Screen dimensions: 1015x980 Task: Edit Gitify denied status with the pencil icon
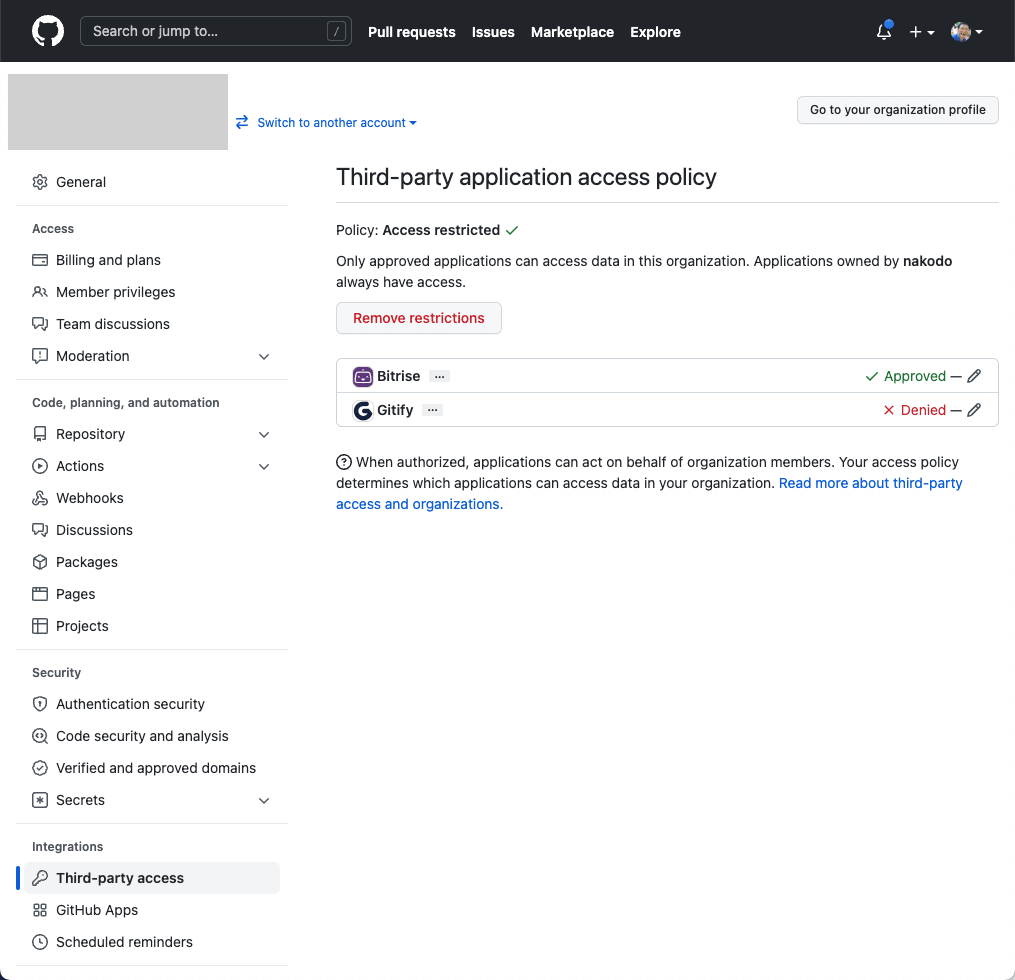coord(974,410)
